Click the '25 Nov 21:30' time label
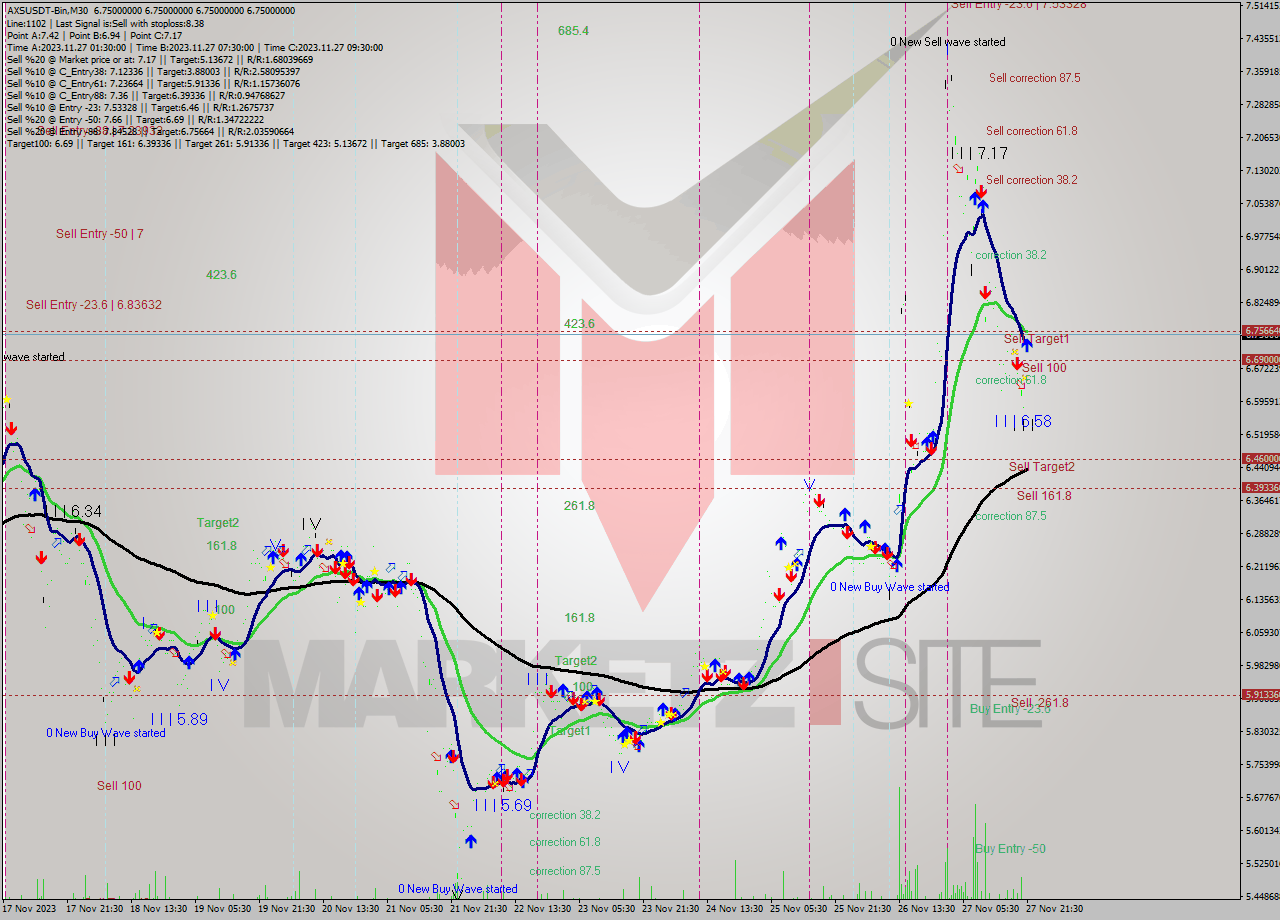Screen dimensions: 1280x920 [x=863, y=909]
